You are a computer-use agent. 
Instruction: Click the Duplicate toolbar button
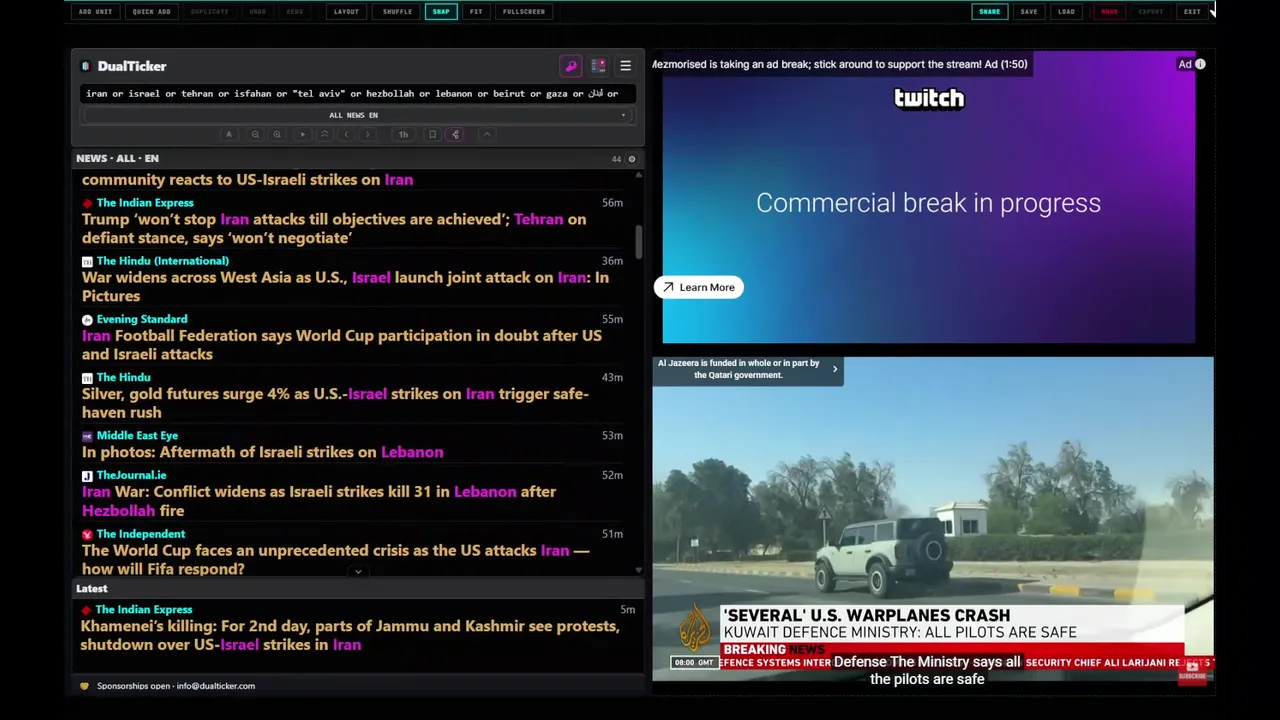[209, 12]
